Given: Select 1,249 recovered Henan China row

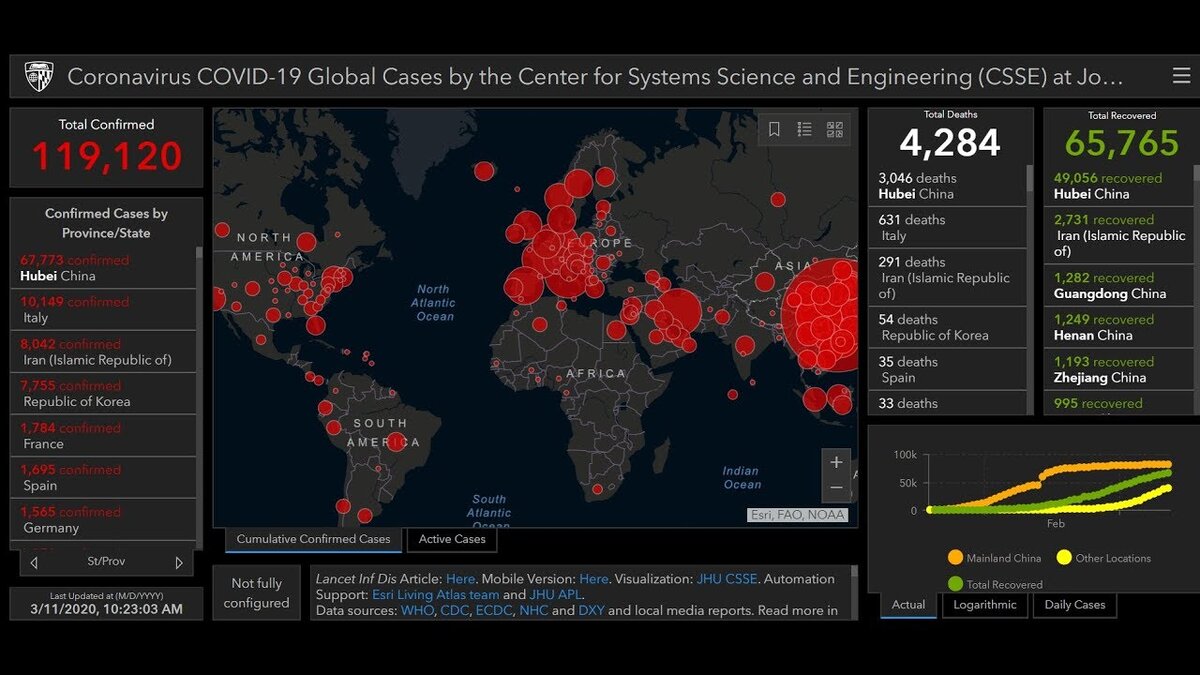Looking at the screenshot, I should pyautogui.click(x=1119, y=328).
